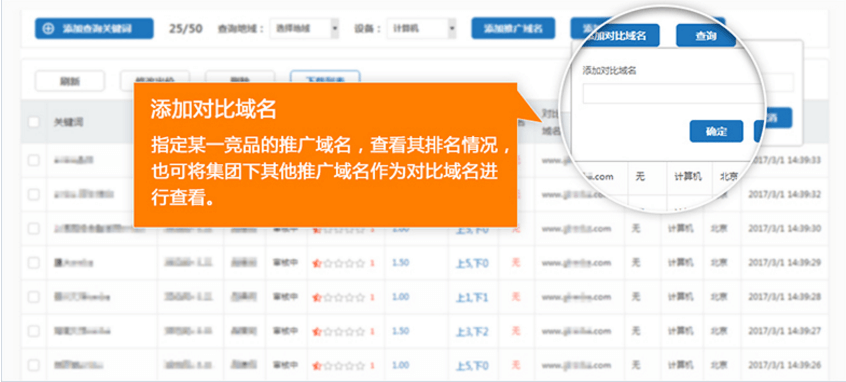This screenshot has width=846, height=382.
Task: Open the 上1,下1 ranking link
Action: coord(472,297)
